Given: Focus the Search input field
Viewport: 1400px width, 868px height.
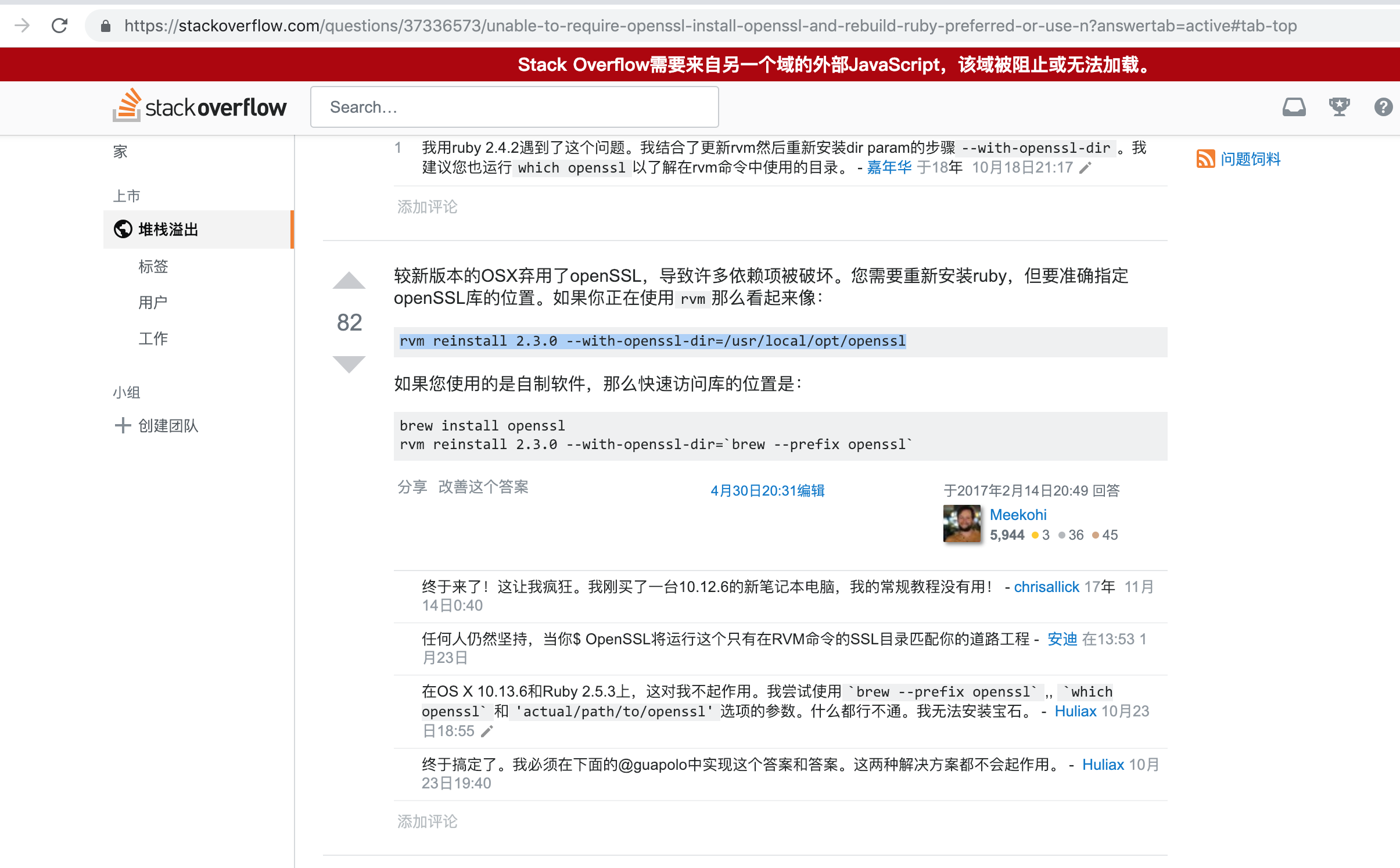Looking at the screenshot, I should 514,107.
